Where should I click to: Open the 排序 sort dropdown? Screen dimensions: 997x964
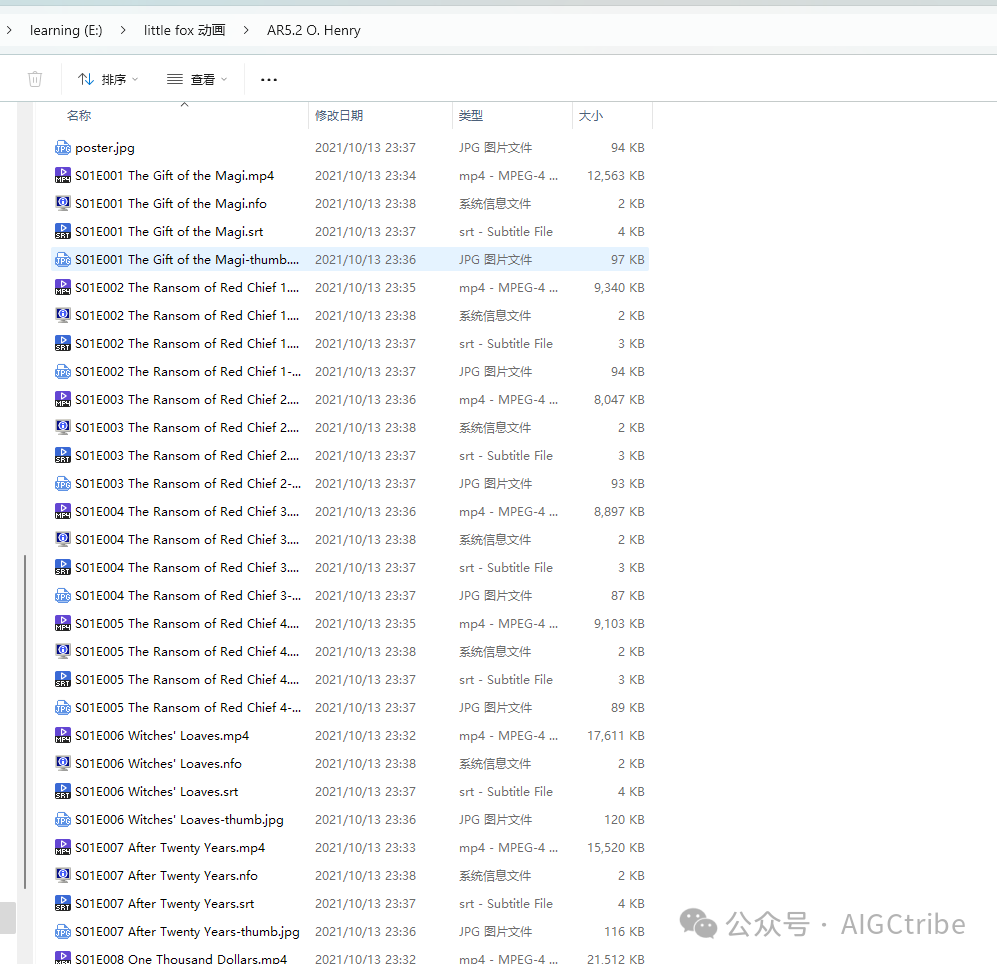pos(107,79)
